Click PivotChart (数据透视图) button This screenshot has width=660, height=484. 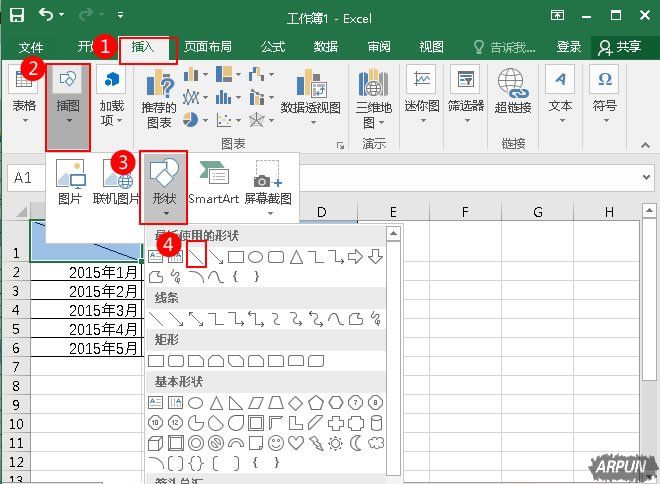click(311, 97)
